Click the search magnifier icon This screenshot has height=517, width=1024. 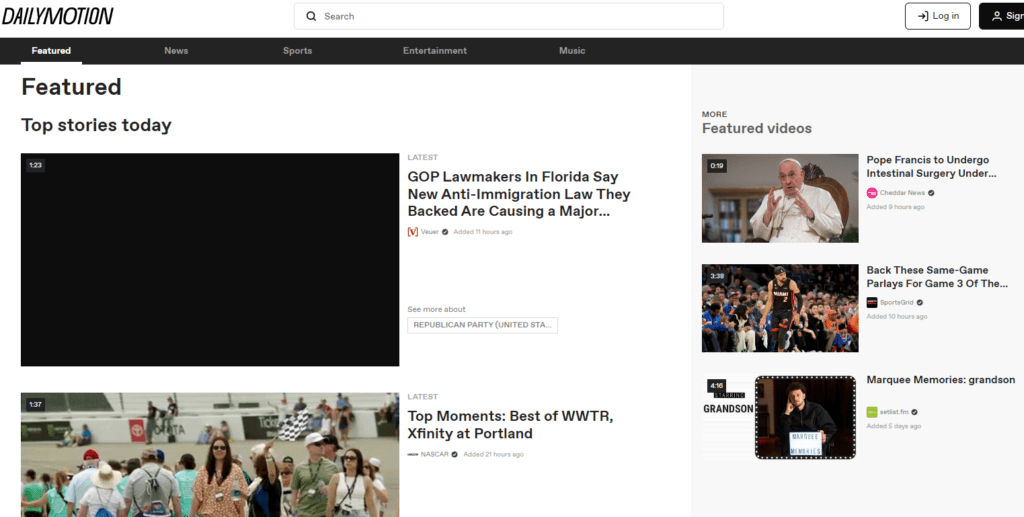tap(312, 16)
